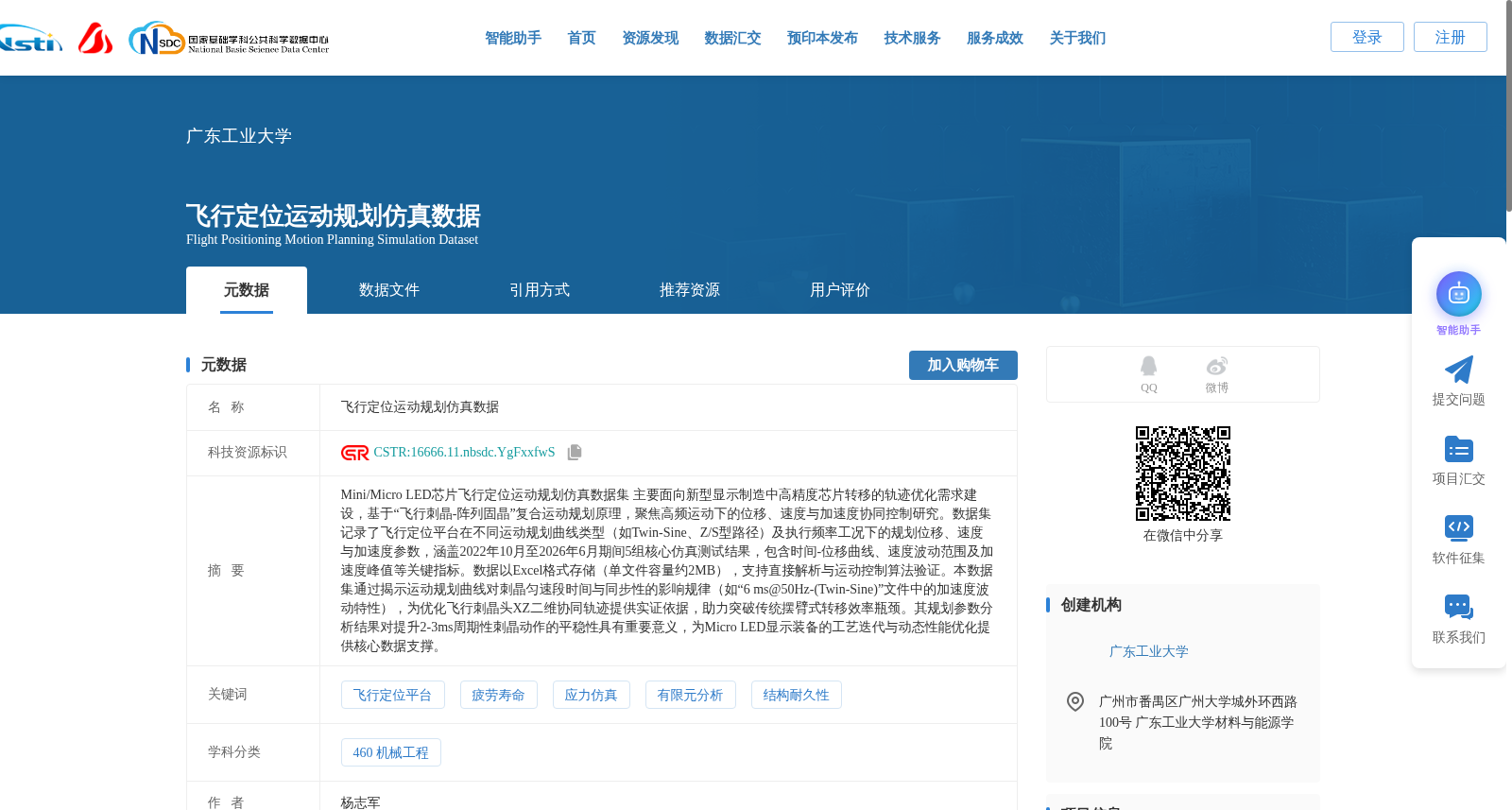
Task: Click the NSTL logo in header
Action: pos(30,39)
